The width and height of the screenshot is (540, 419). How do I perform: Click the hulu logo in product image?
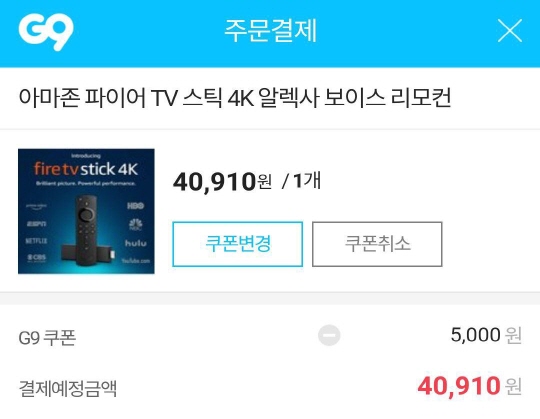(x=135, y=243)
